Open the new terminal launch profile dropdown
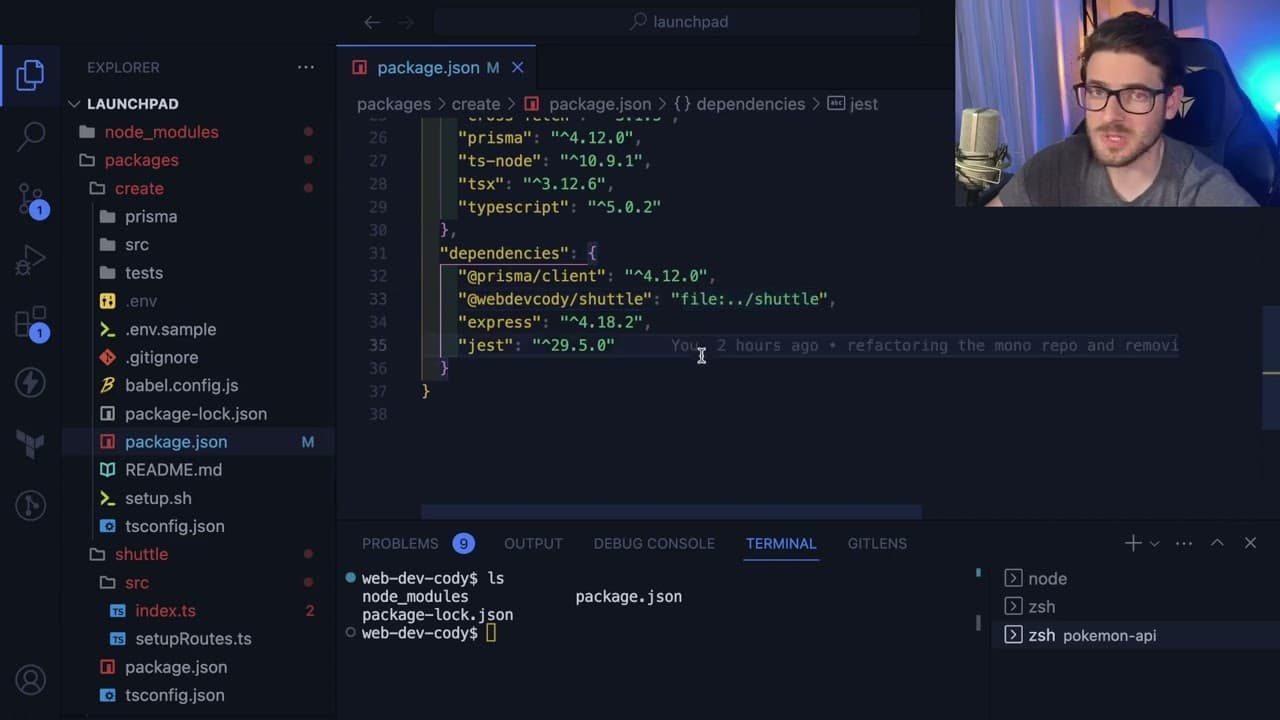 (x=1154, y=543)
